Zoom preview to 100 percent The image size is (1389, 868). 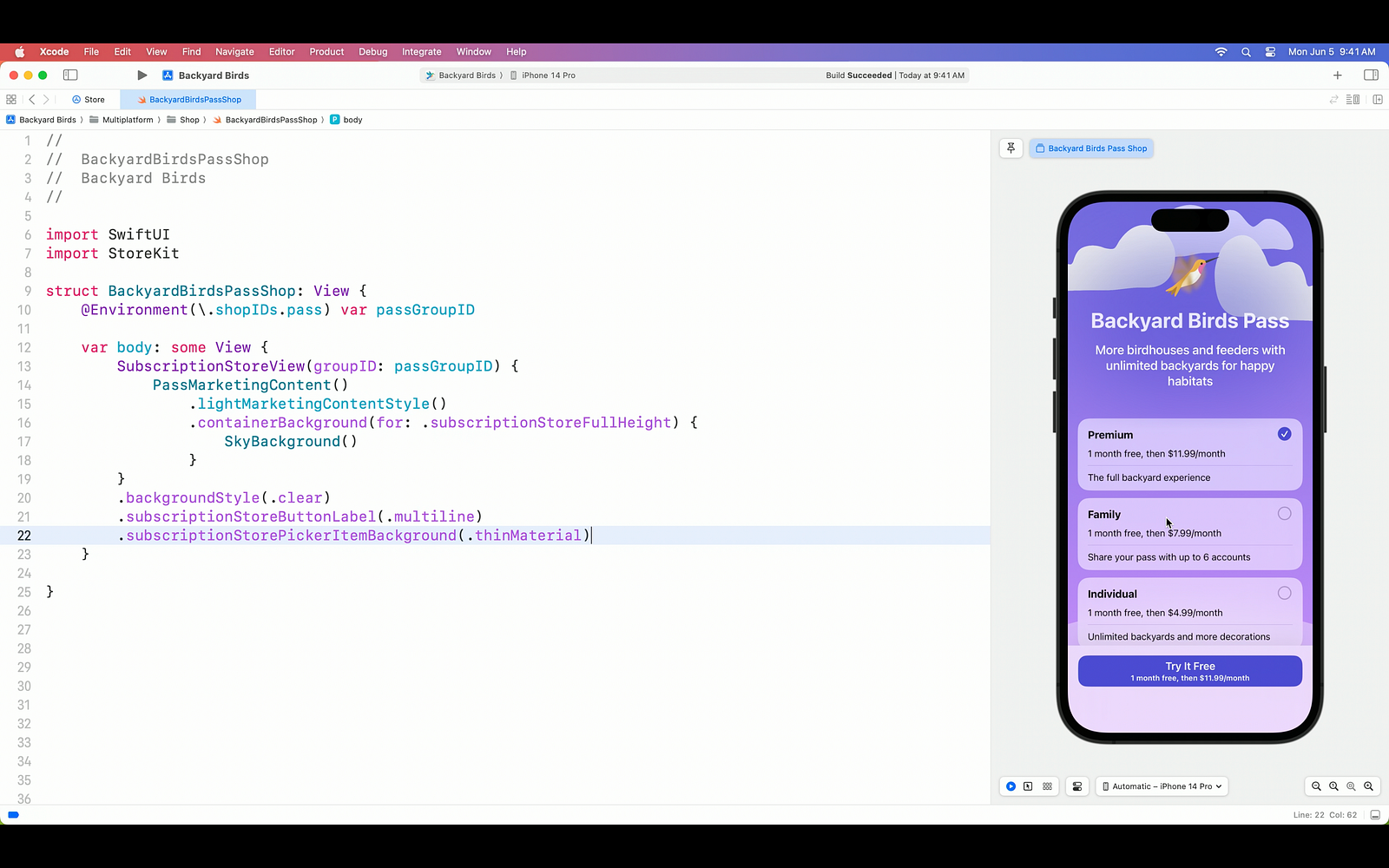click(x=1333, y=786)
